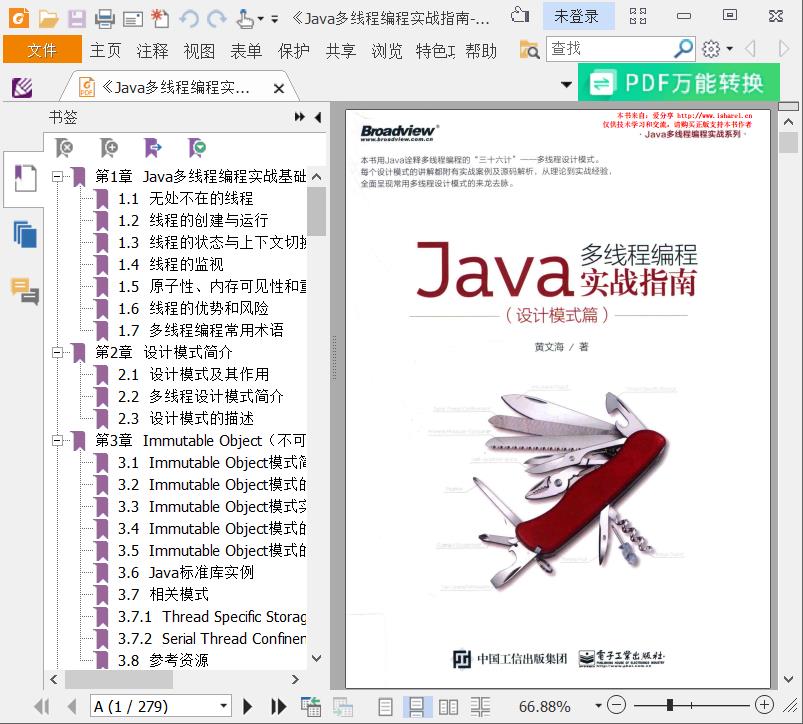
Task: Switch to the 帮助 ribbon tab
Action: [x=481, y=50]
